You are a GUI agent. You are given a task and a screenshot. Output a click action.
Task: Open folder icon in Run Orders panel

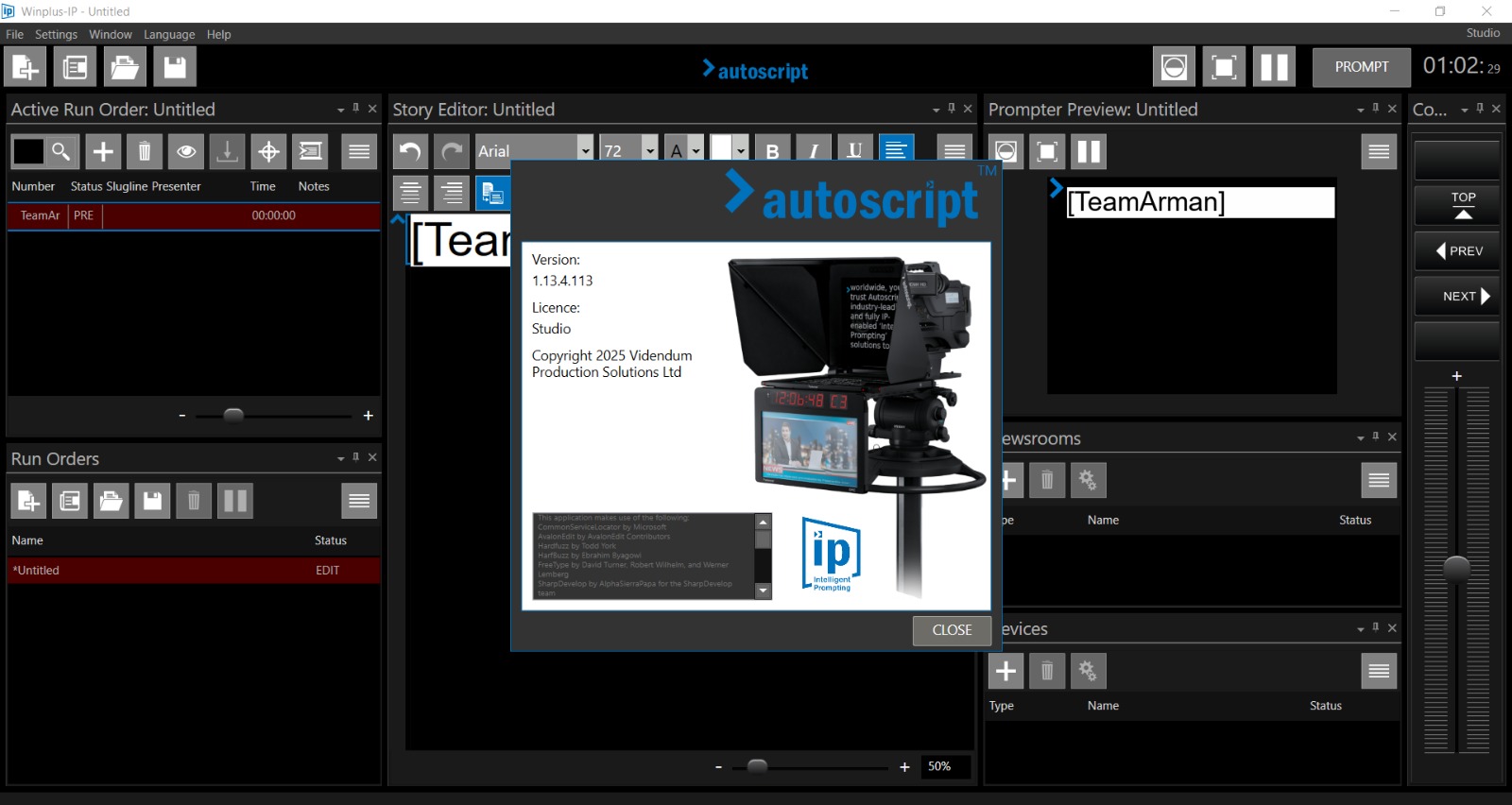pyautogui.click(x=111, y=501)
